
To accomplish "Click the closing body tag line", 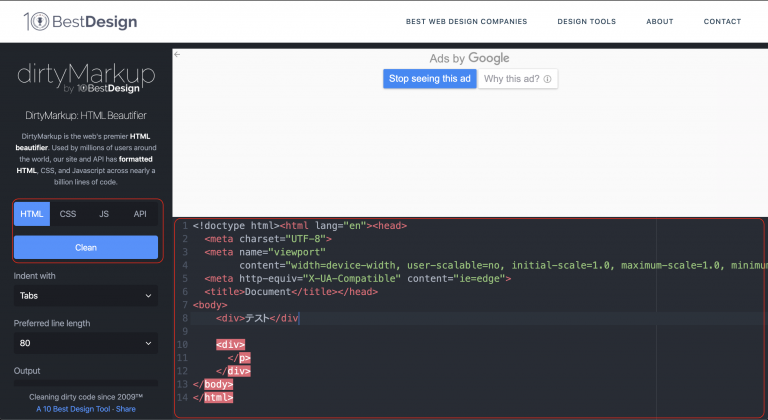I will point(213,384).
